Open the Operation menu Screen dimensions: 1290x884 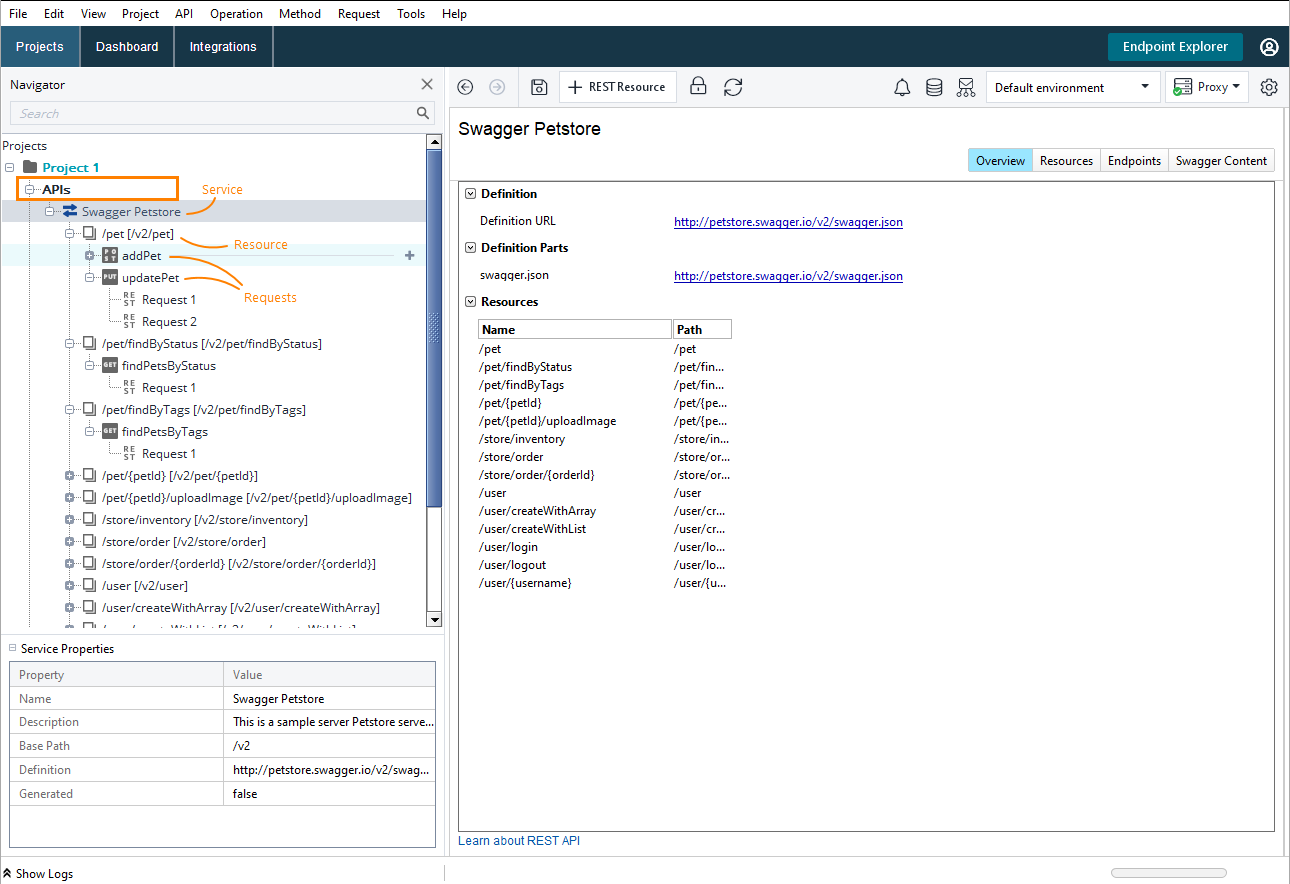click(x=237, y=14)
